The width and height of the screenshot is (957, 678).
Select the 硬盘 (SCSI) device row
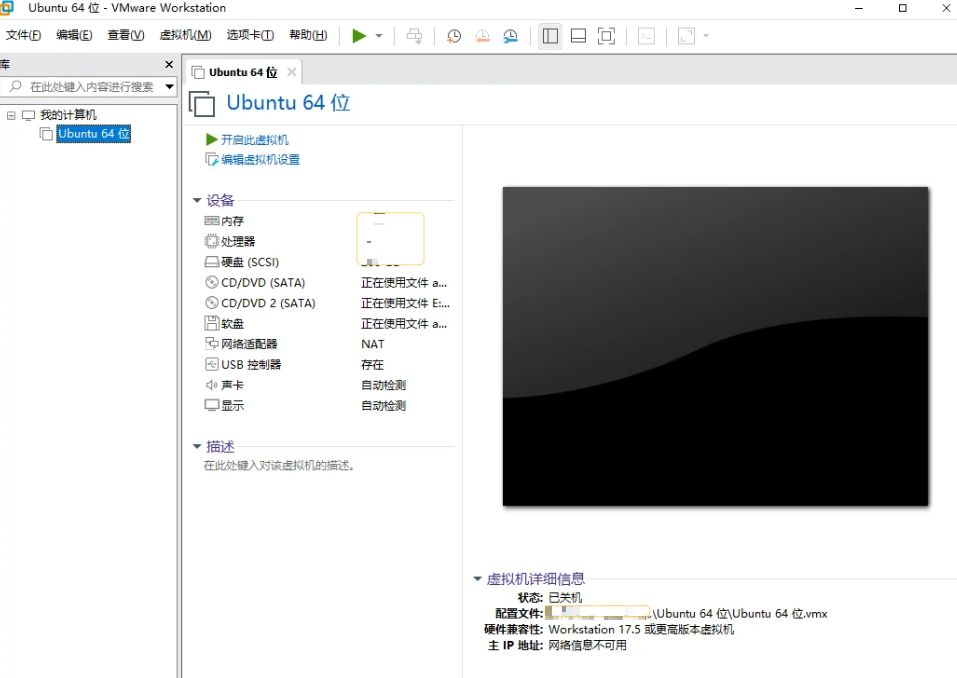pyautogui.click(x=327, y=262)
